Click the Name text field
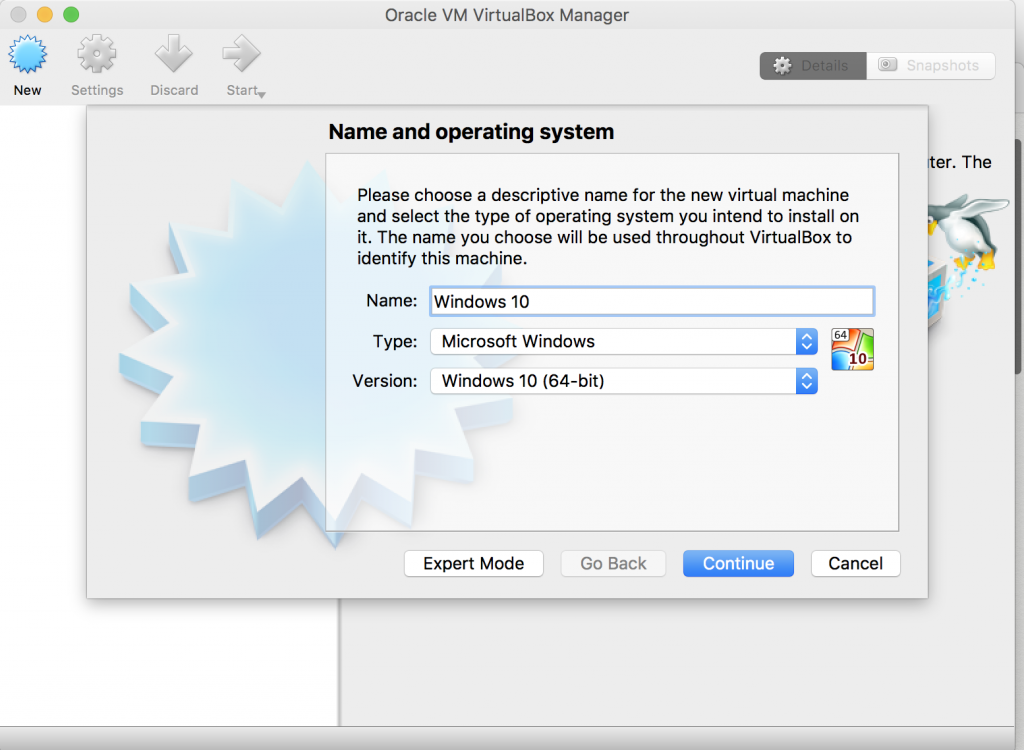Screen dimensions: 1024x750 (x=652, y=301)
